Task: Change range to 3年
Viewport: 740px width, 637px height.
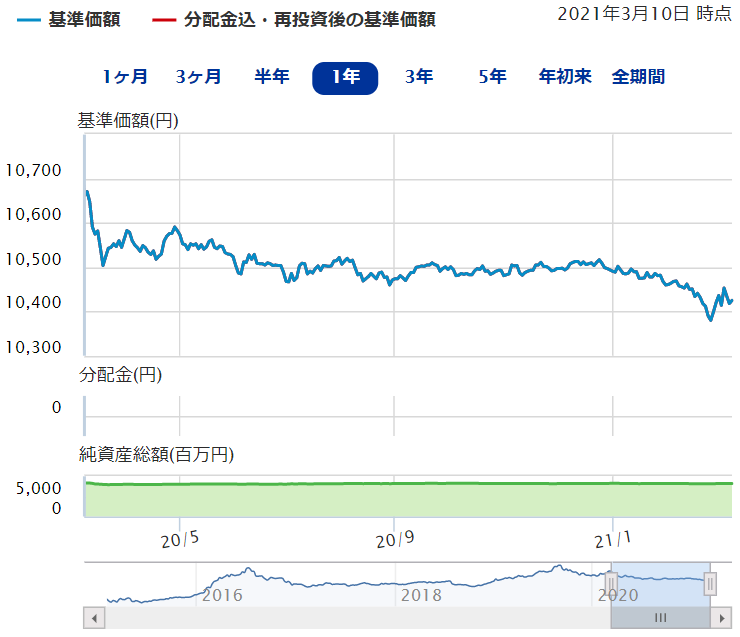Action: click(x=419, y=77)
